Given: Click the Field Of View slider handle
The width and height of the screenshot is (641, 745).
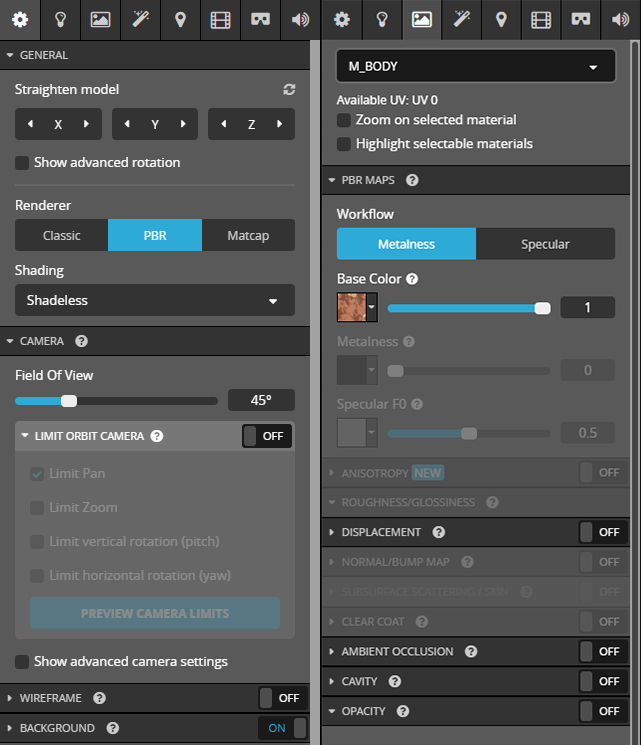Looking at the screenshot, I should [x=69, y=400].
